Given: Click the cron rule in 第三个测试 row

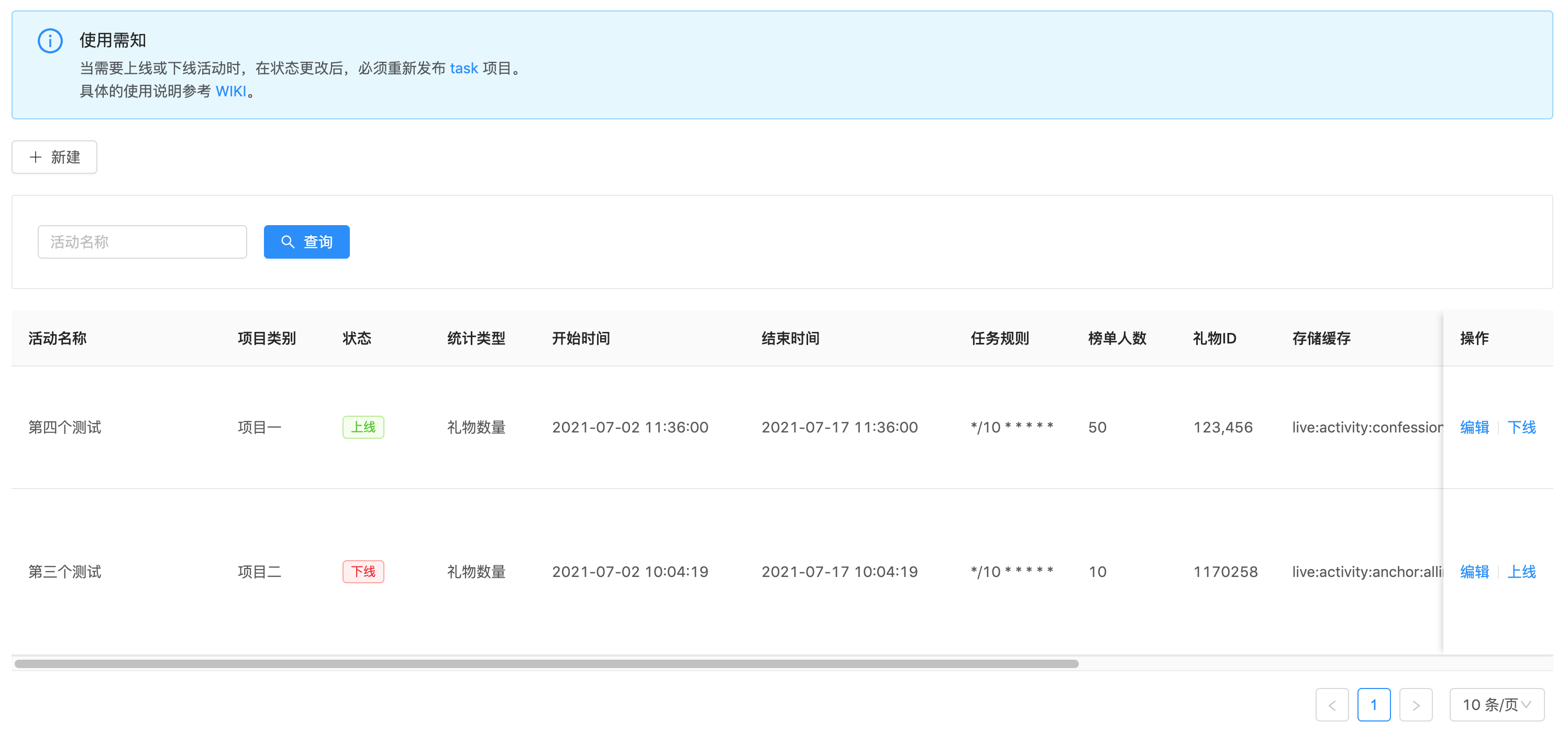Looking at the screenshot, I should coord(1012,571).
